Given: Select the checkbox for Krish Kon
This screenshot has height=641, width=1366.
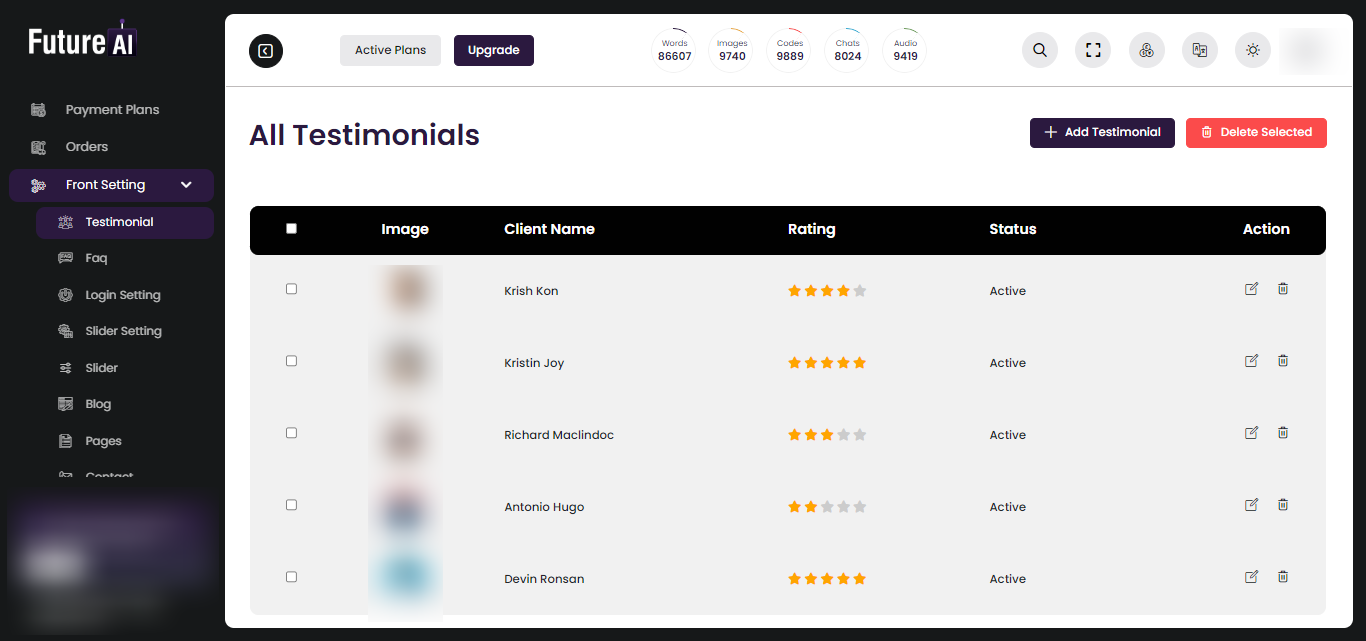Looking at the screenshot, I should pos(292,289).
